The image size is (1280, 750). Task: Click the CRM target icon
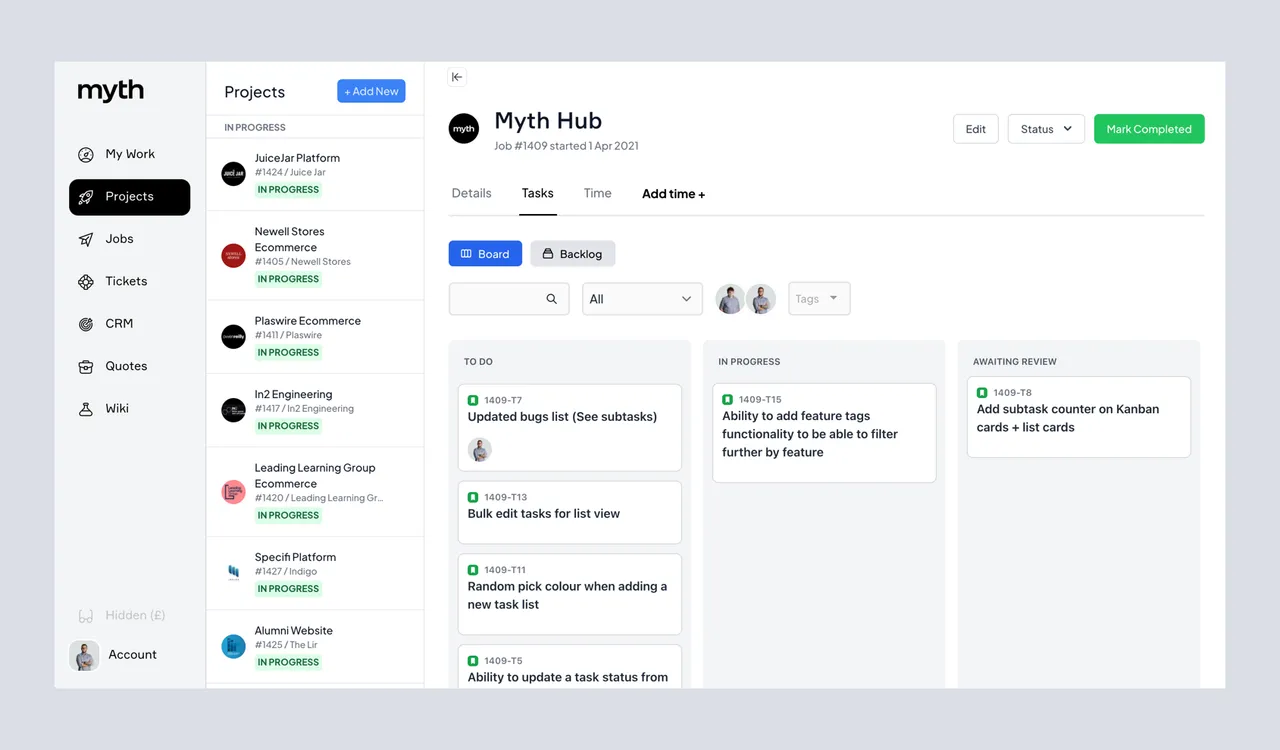pos(86,324)
